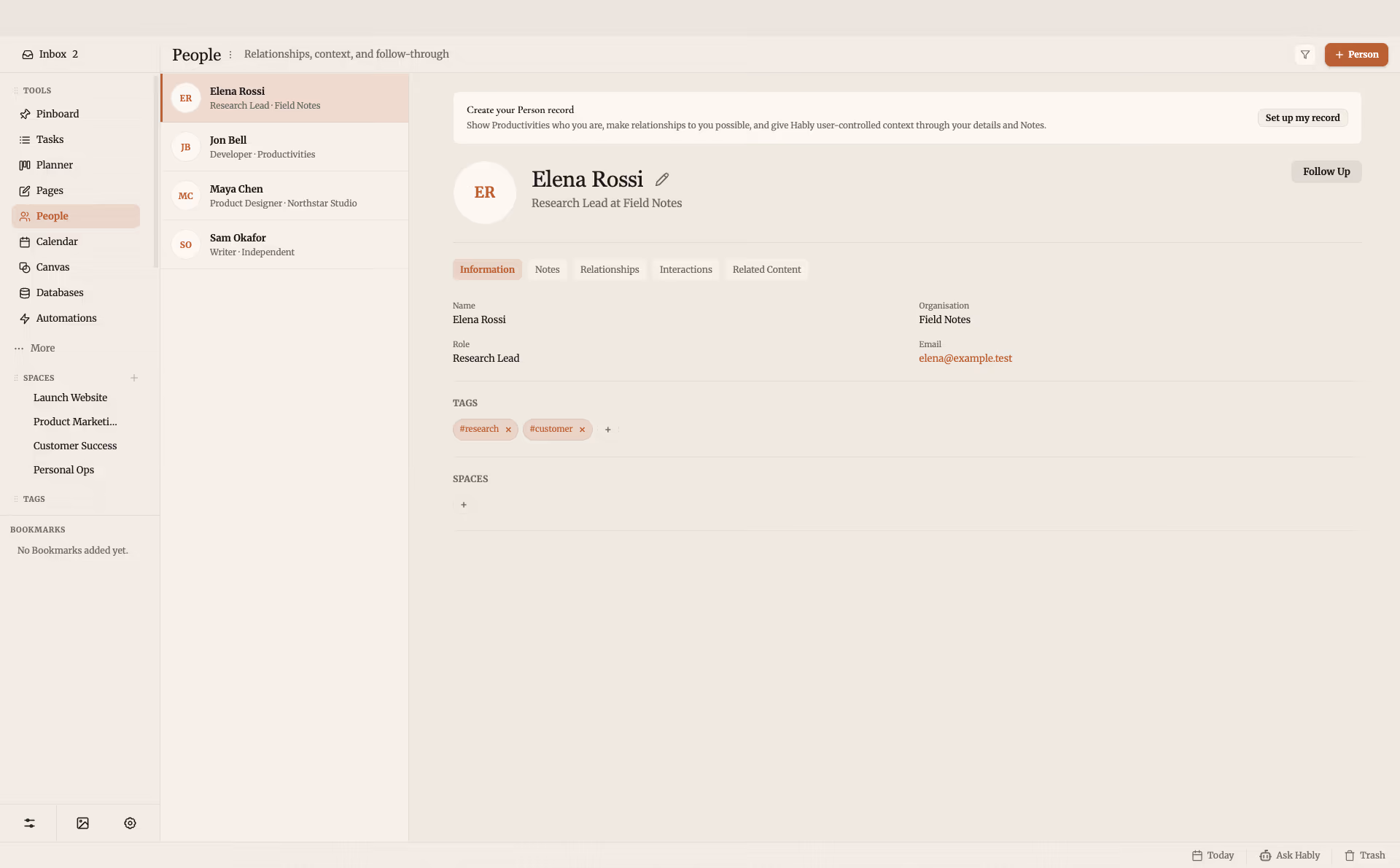Collapse the SPACES sidebar section

click(38, 378)
